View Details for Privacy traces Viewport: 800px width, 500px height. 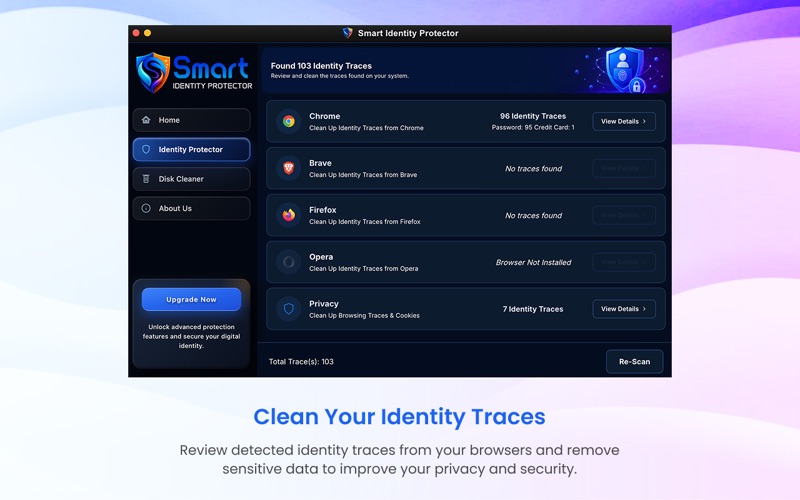tap(624, 309)
